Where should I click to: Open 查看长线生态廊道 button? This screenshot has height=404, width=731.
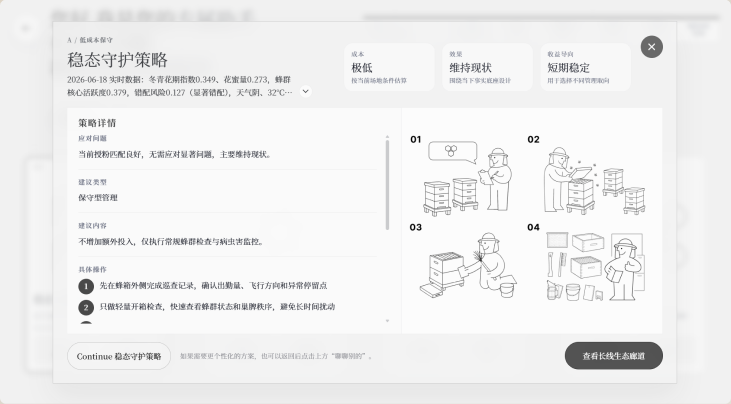(614, 356)
